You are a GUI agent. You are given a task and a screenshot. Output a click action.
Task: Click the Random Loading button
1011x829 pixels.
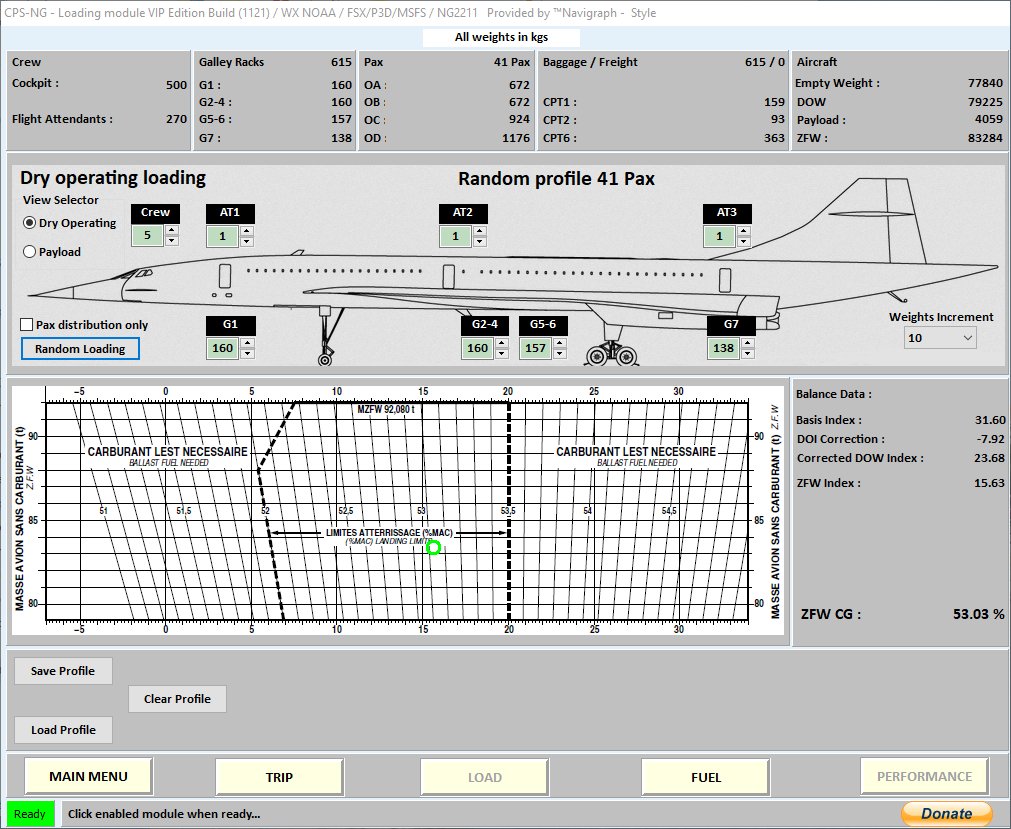[80, 349]
